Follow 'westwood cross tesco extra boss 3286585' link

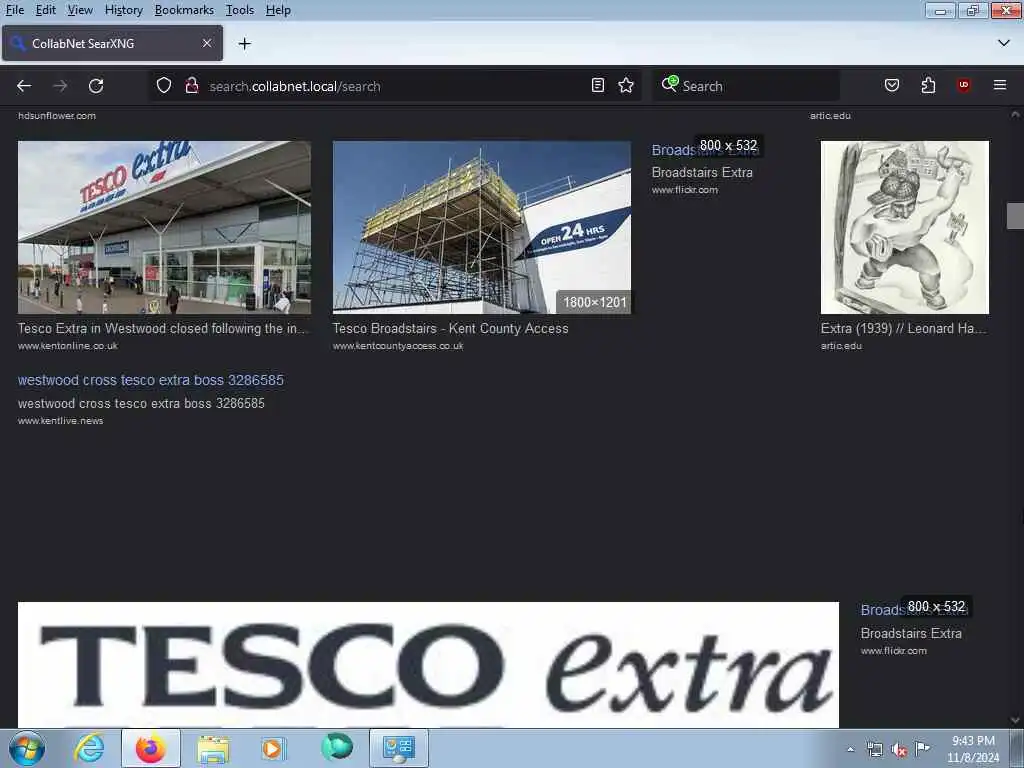(x=151, y=380)
